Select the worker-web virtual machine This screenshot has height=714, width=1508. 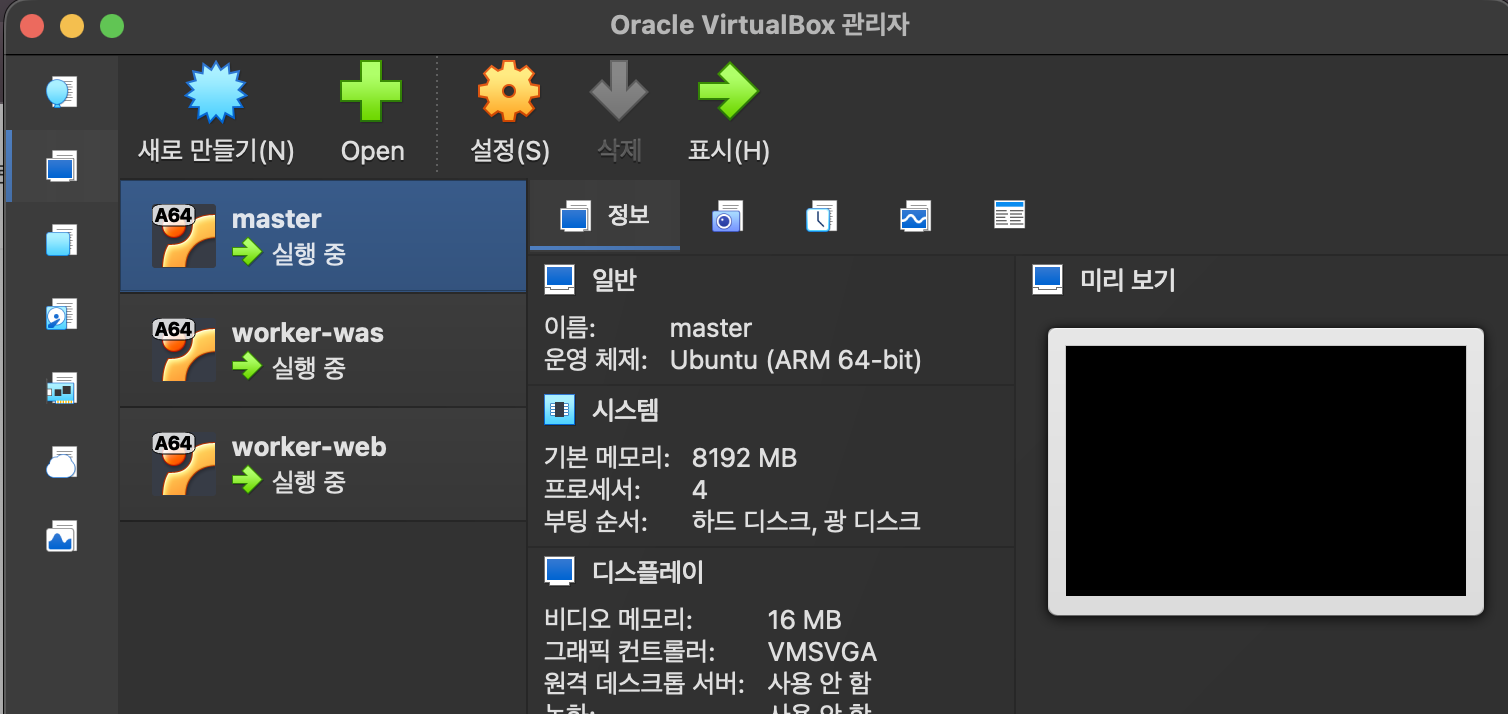tap(323, 464)
